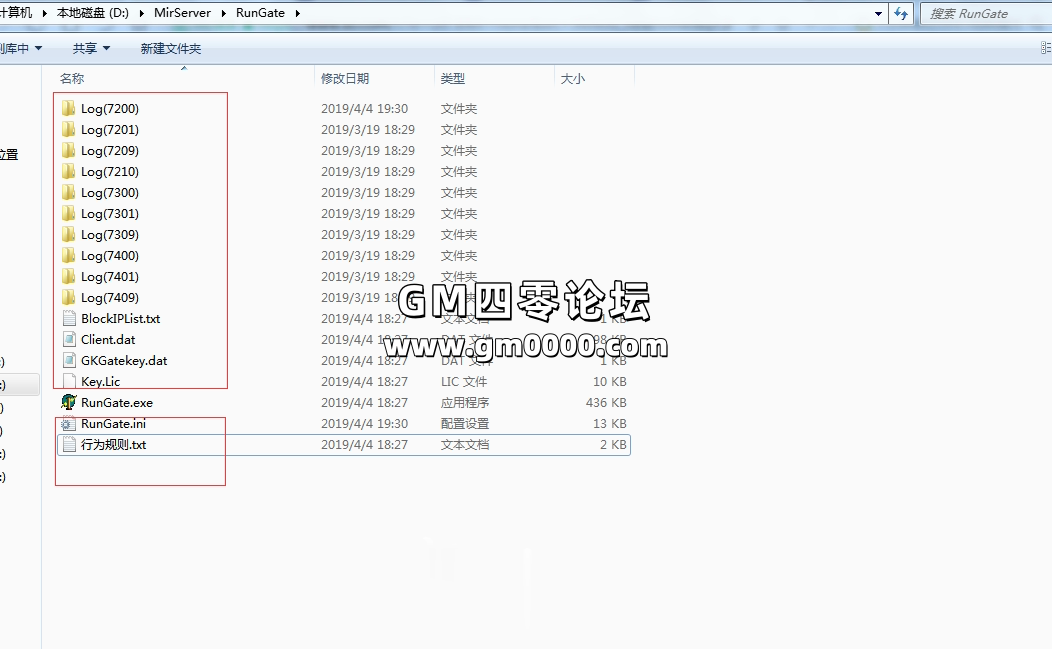The image size is (1052, 649).
Task: Click the 搜索 RunGate search field
Action: [985, 13]
